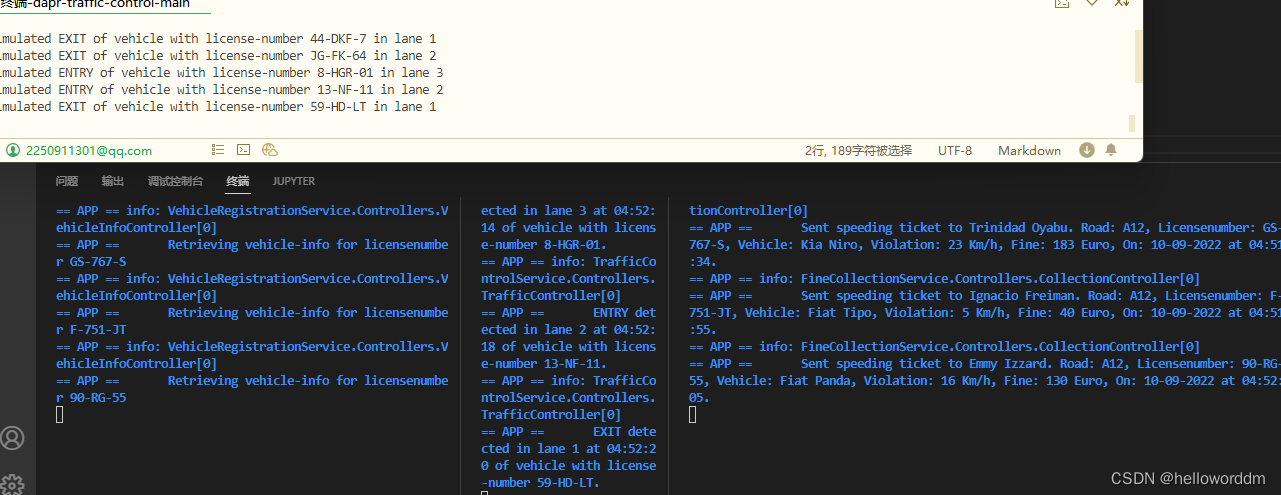Click the 2250911301@qq.com account label
Screen dimensions: 1281x495
(x=89, y=150)
